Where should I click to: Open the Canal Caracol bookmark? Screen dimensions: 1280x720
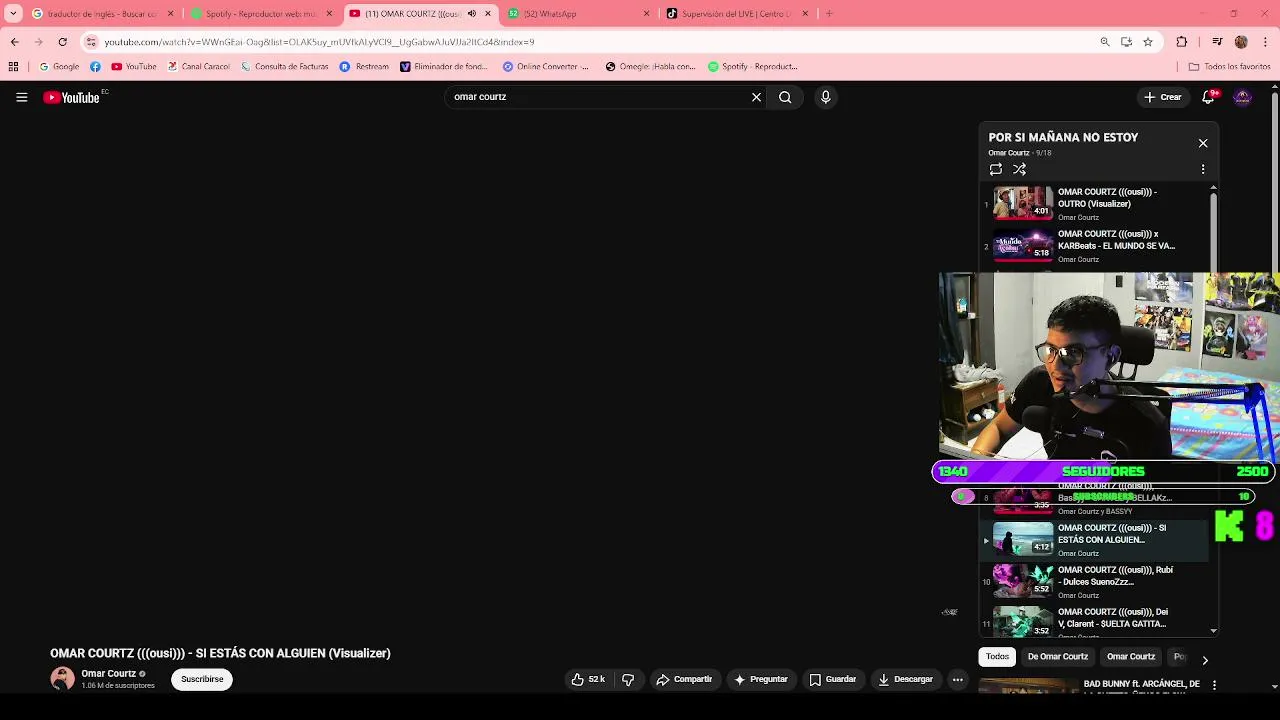[x=199, y=67]
